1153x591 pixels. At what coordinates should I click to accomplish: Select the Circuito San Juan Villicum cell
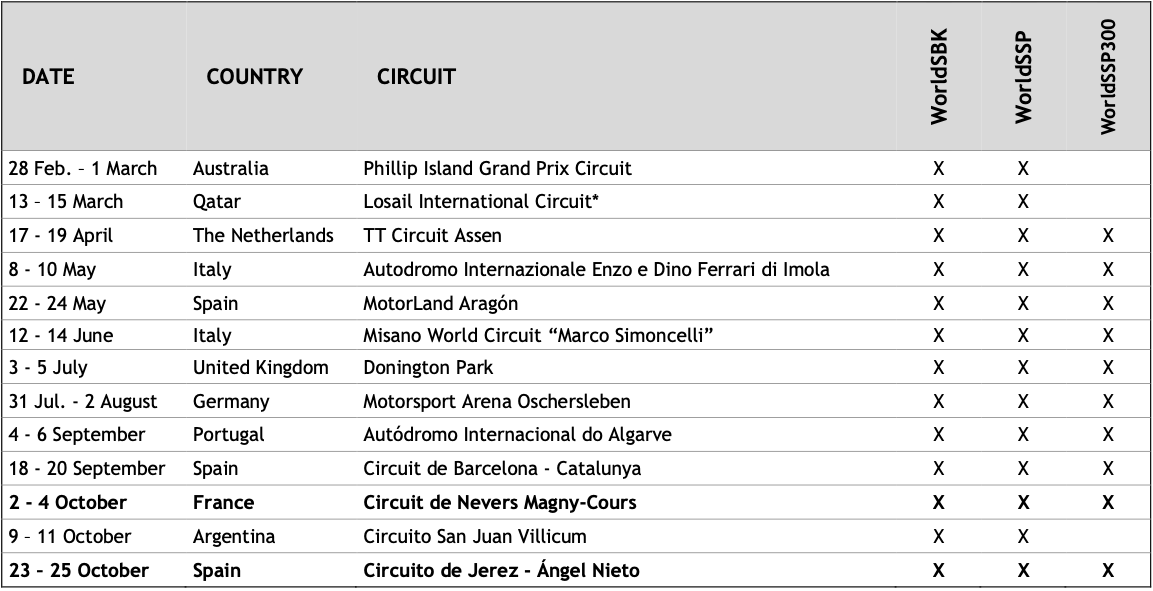click(x=474, y=536)
